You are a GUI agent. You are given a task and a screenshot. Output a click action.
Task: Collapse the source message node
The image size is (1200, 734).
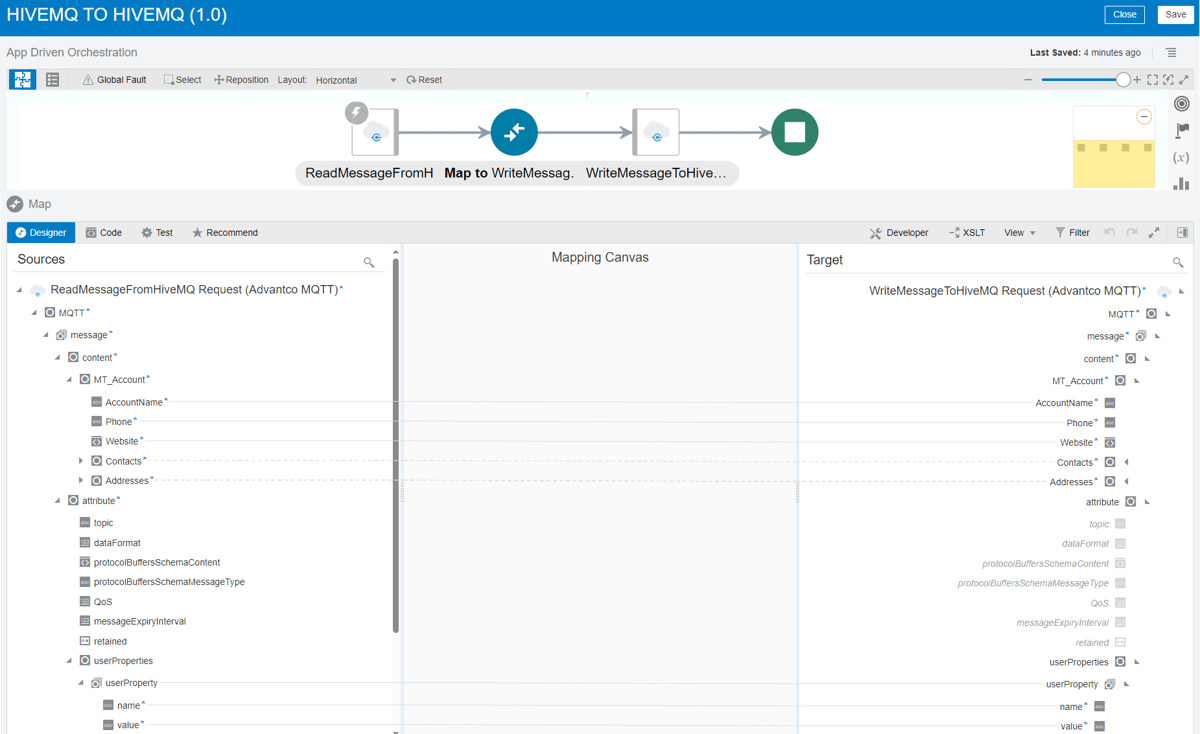tap(45, 335)
